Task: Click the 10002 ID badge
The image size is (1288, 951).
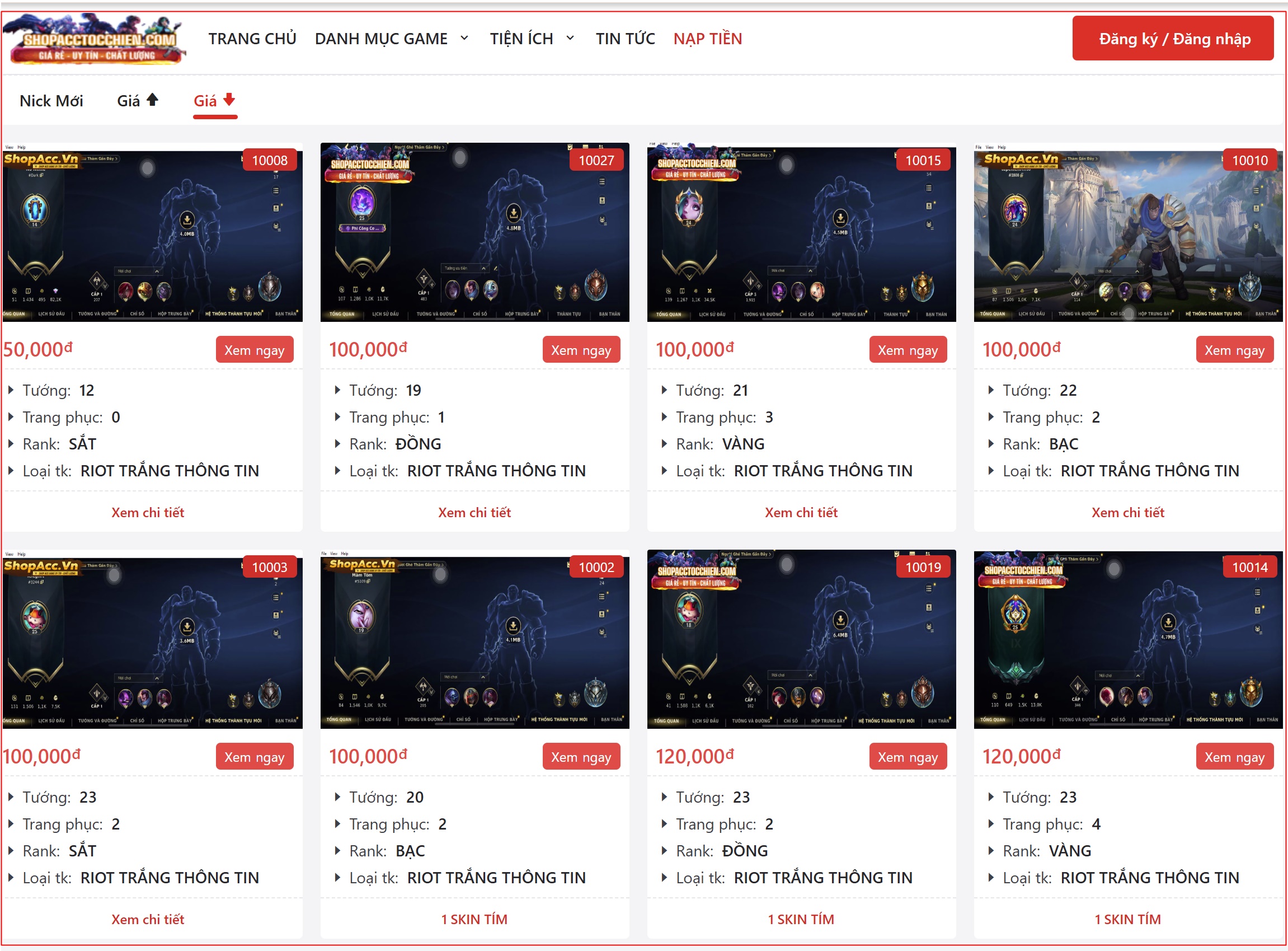Action: pyautogui.click(x=597, y=567)
